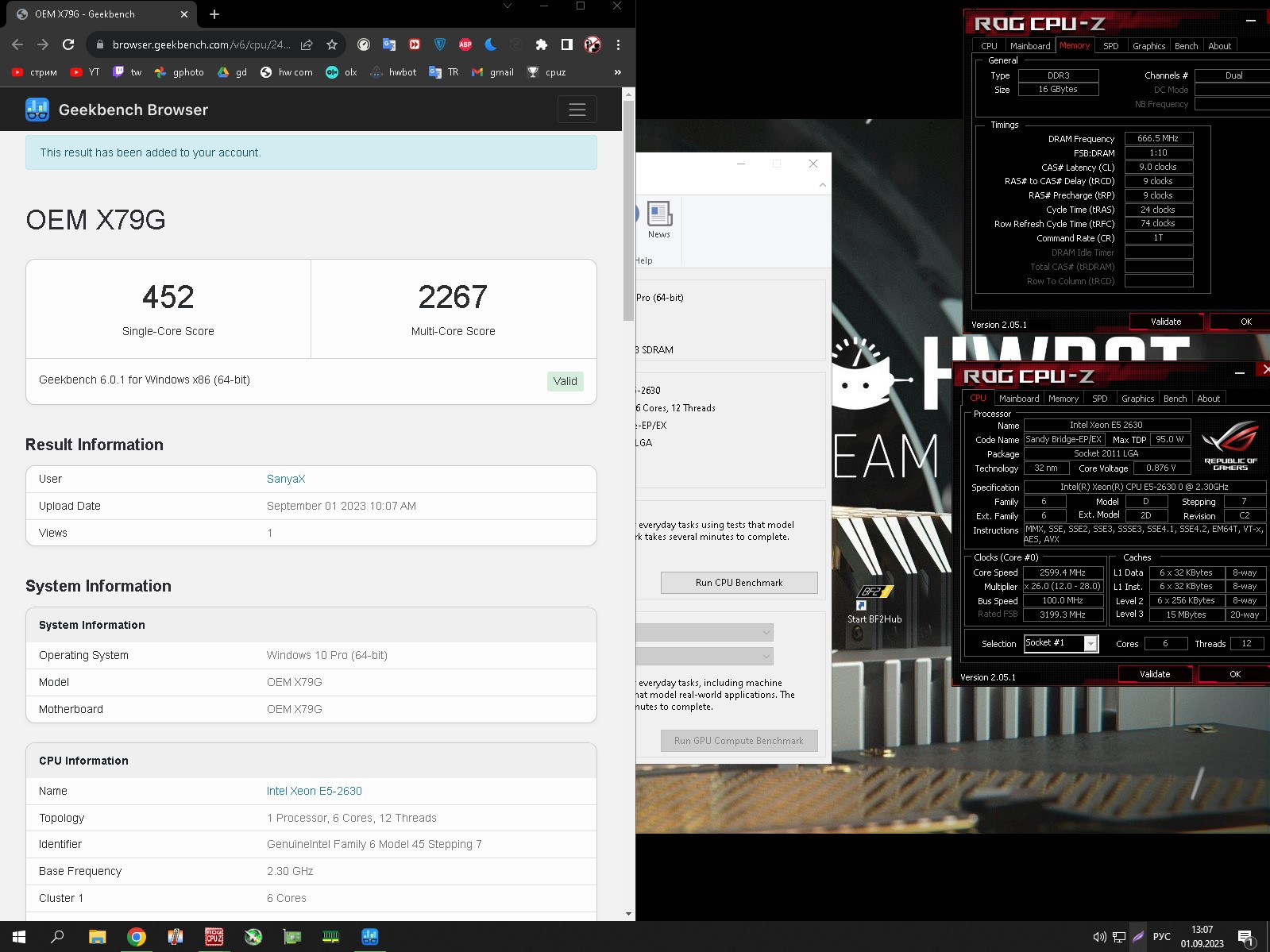The image size is (1270, 952).
Task: Open the gmail bookmark
Action: 493,71
